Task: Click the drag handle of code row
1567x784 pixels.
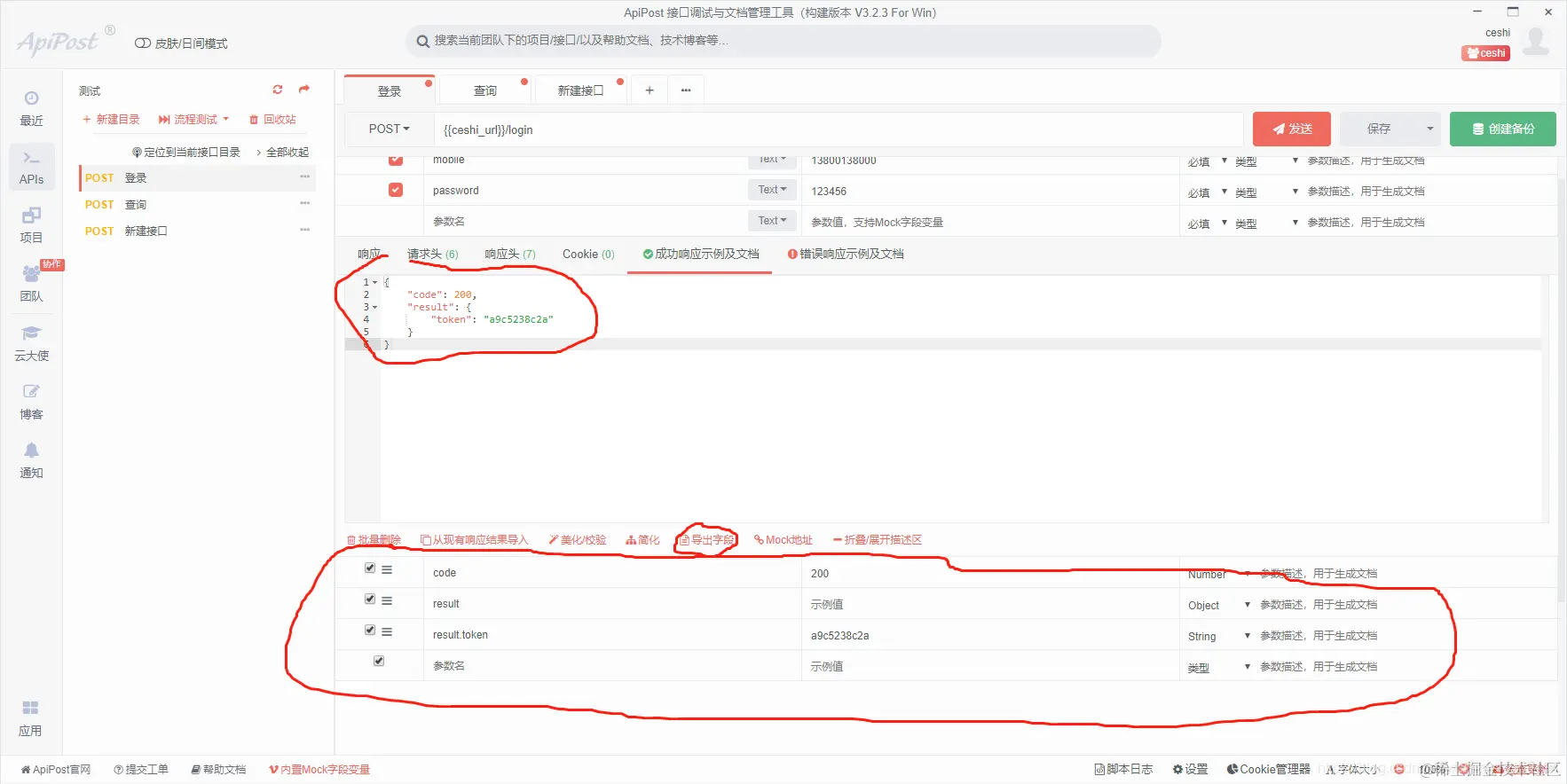Action: pyautogui.click(x=387, y=569)
